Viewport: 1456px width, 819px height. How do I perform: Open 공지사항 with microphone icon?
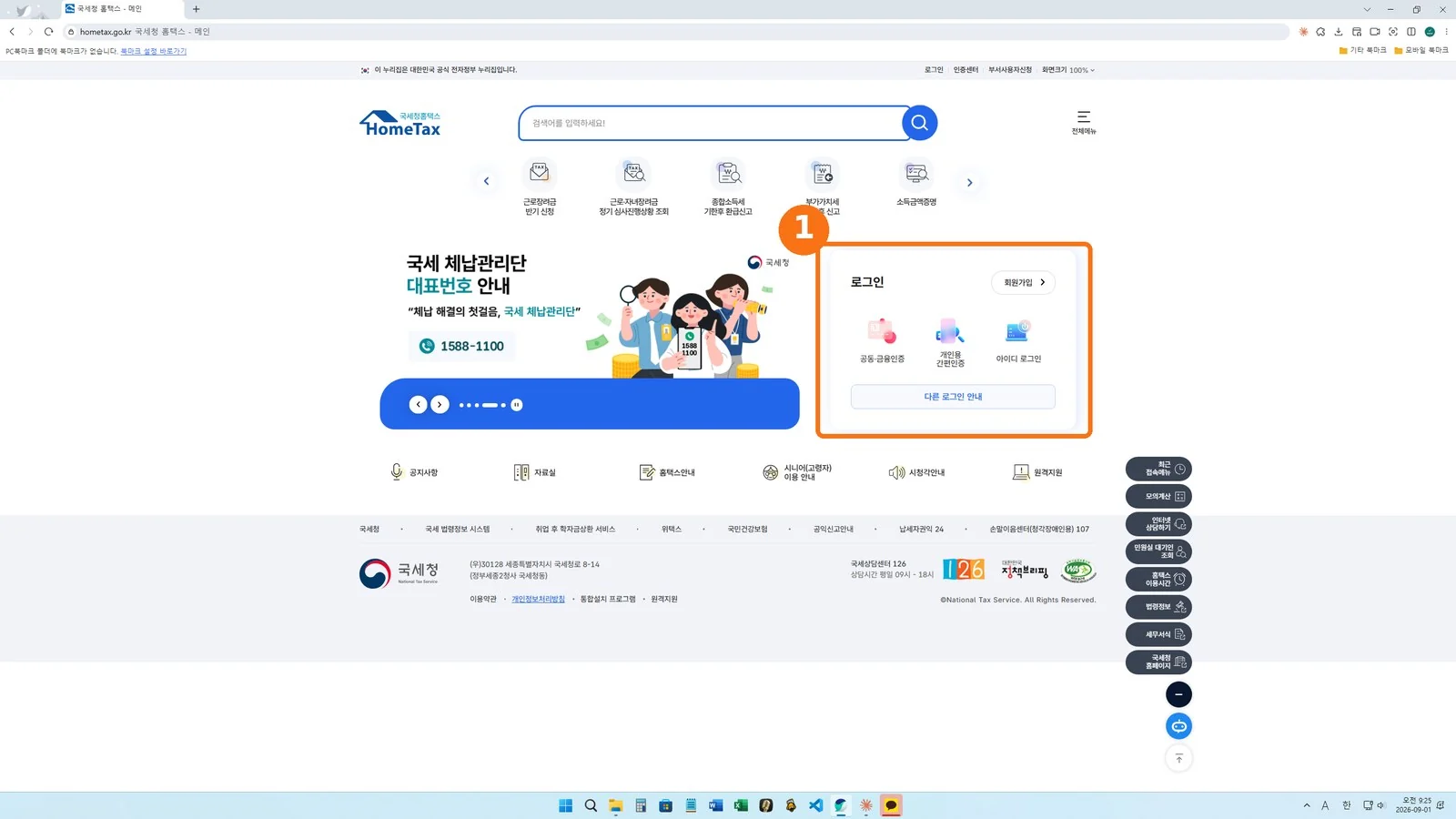tap(414, 472)
